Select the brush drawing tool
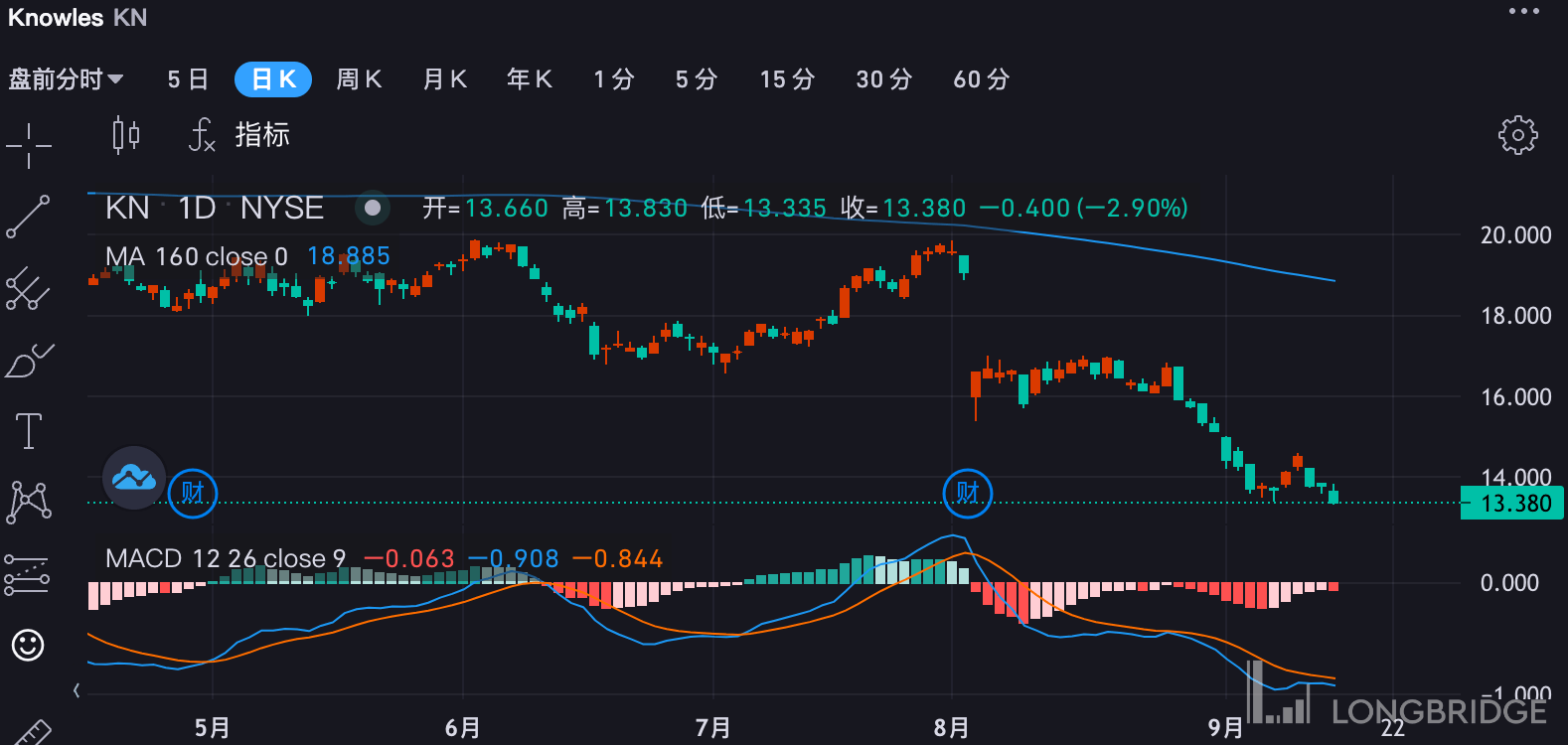This screenshot has height=745, width=1568. pyautogui.click(x=29, y=361)
